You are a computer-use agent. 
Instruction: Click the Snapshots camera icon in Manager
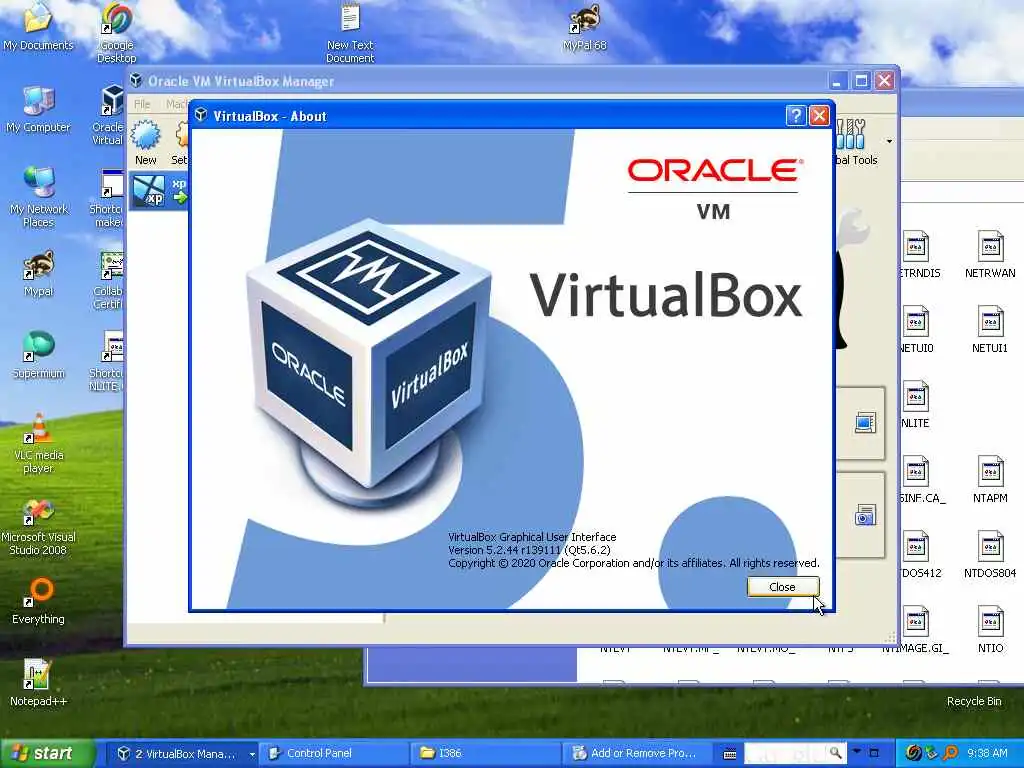tap(865, 515)
